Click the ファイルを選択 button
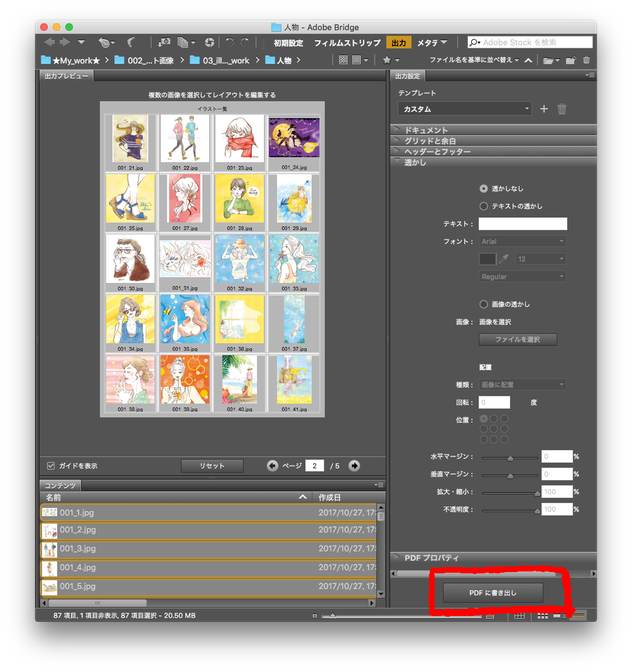This screenshot has width=632, height=672. point(518,339)
